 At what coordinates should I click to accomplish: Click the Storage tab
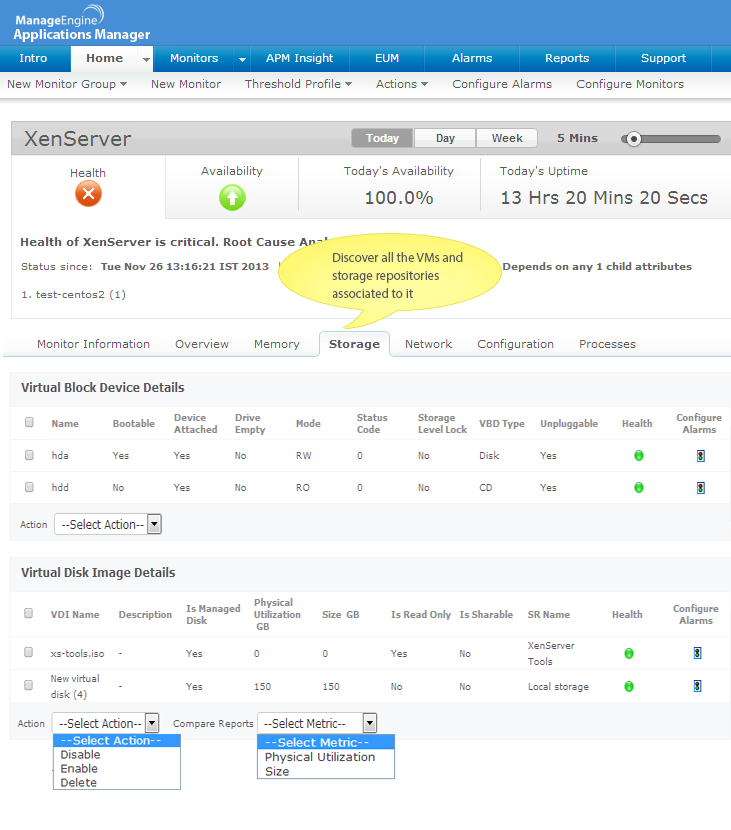point(354,344)
